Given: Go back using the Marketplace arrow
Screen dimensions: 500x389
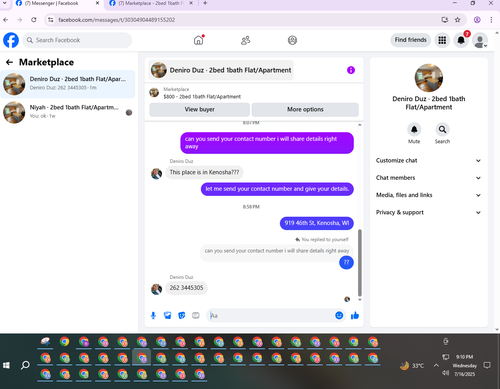Looking at the screenshot, I should coord(9,62).
